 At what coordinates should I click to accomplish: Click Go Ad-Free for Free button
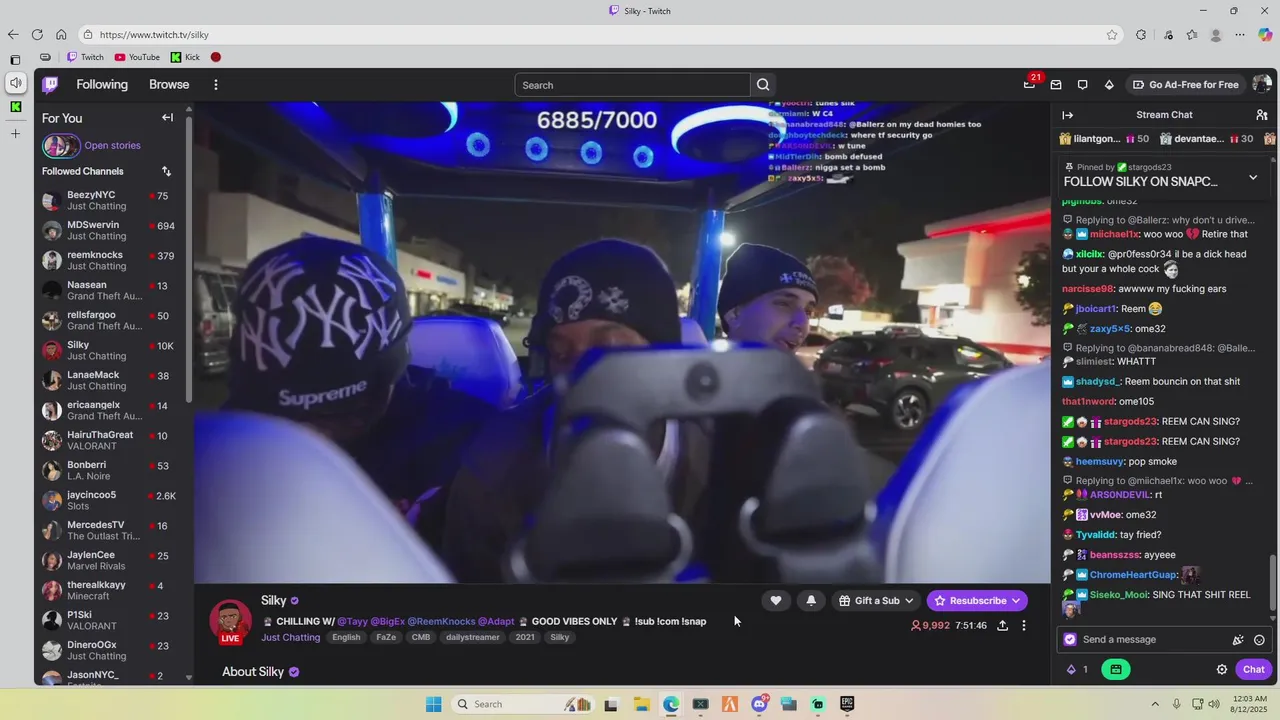coord(1185,85)
